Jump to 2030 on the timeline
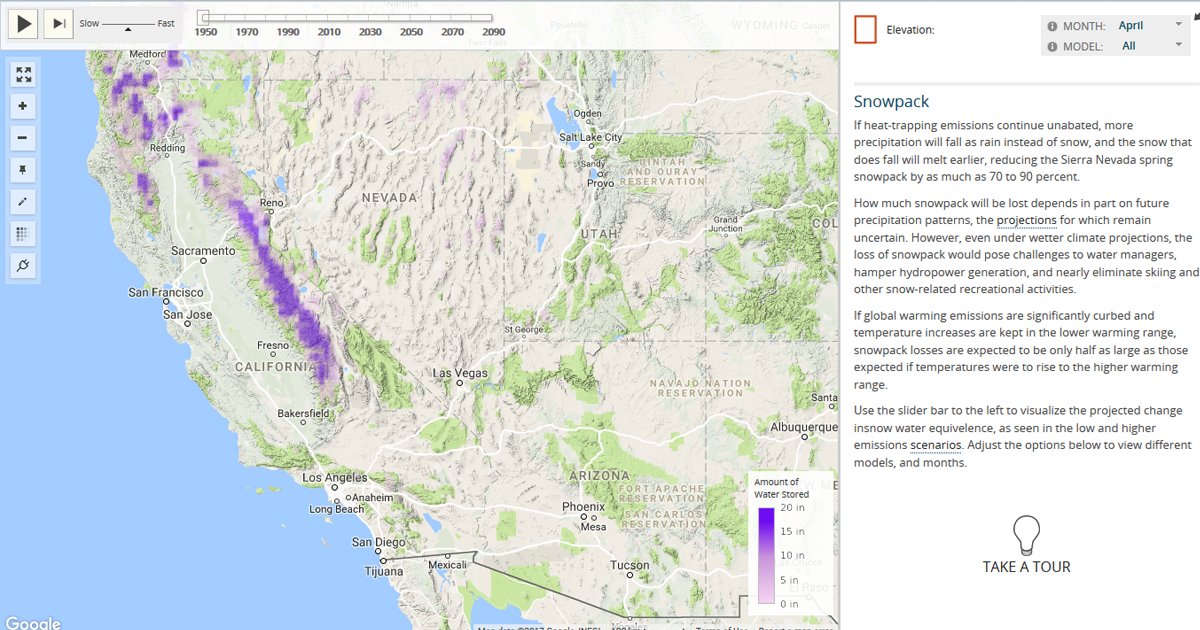The image size is (1200, 630). click(x=370, y=32)
